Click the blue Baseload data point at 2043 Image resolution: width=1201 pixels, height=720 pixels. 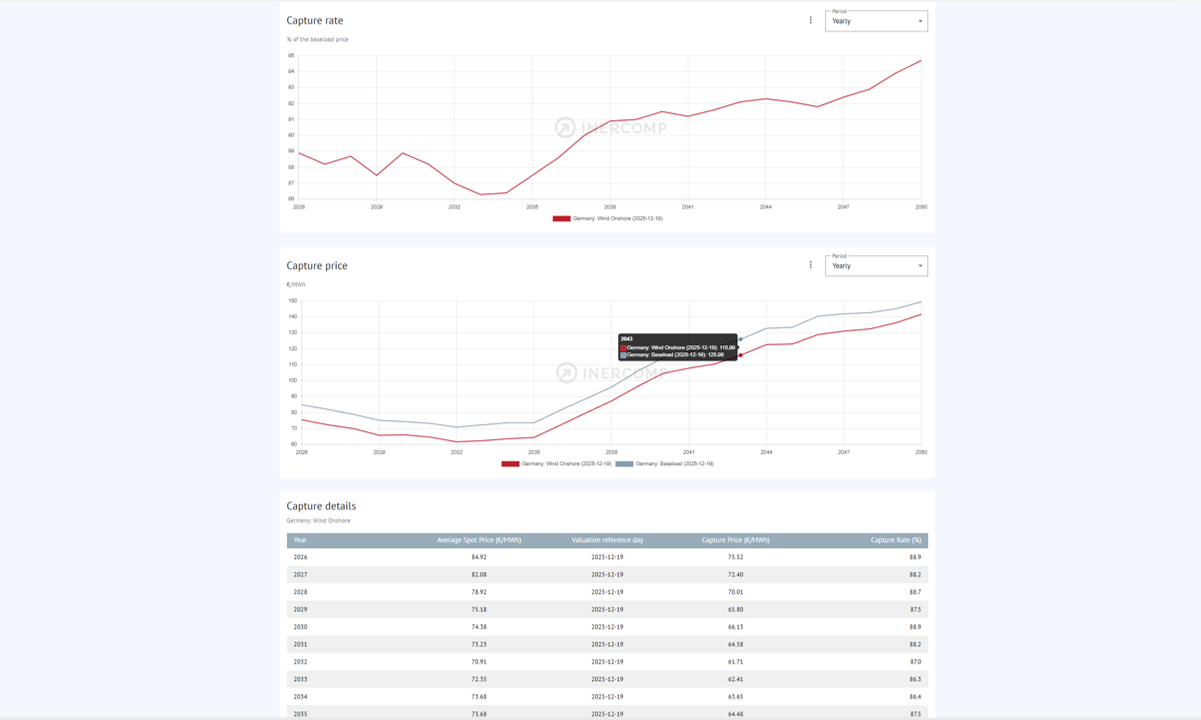point(740,340)
